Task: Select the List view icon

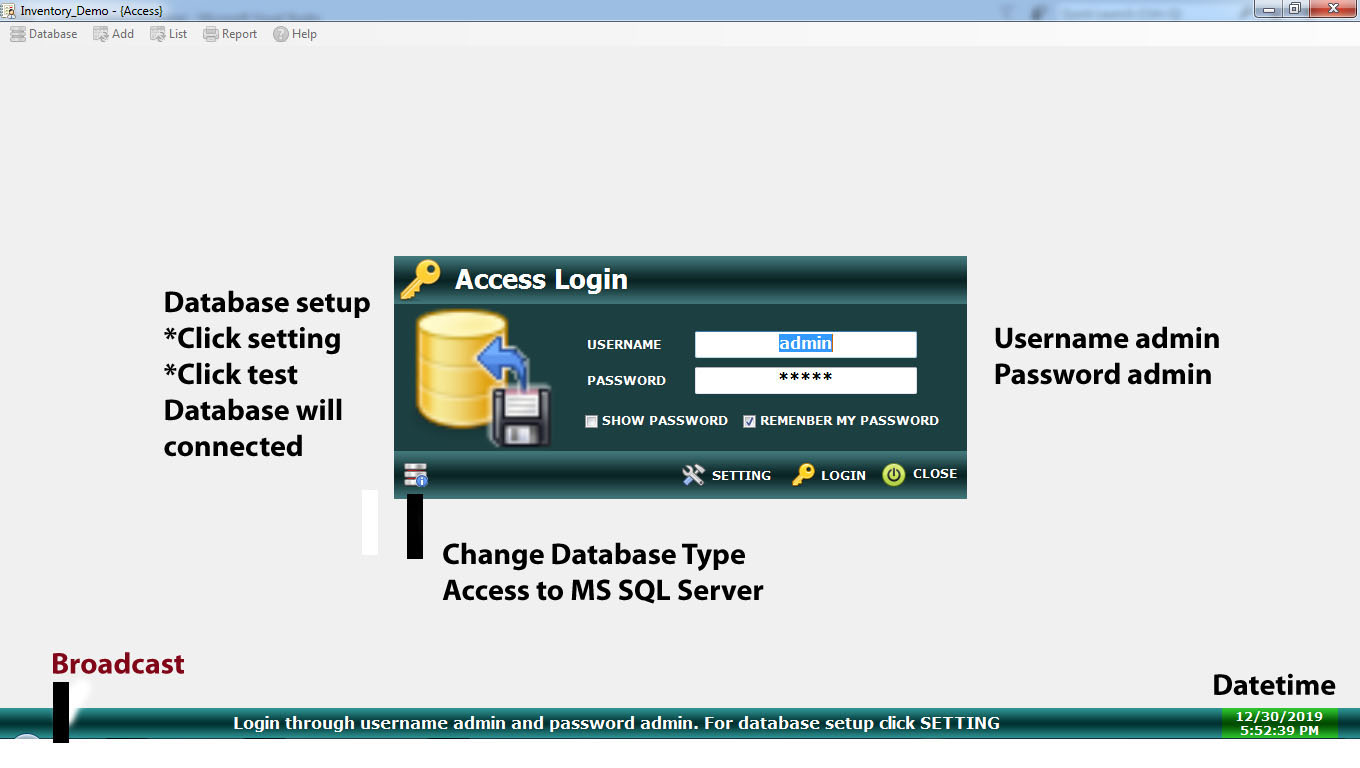Action: tap(156, 33)
